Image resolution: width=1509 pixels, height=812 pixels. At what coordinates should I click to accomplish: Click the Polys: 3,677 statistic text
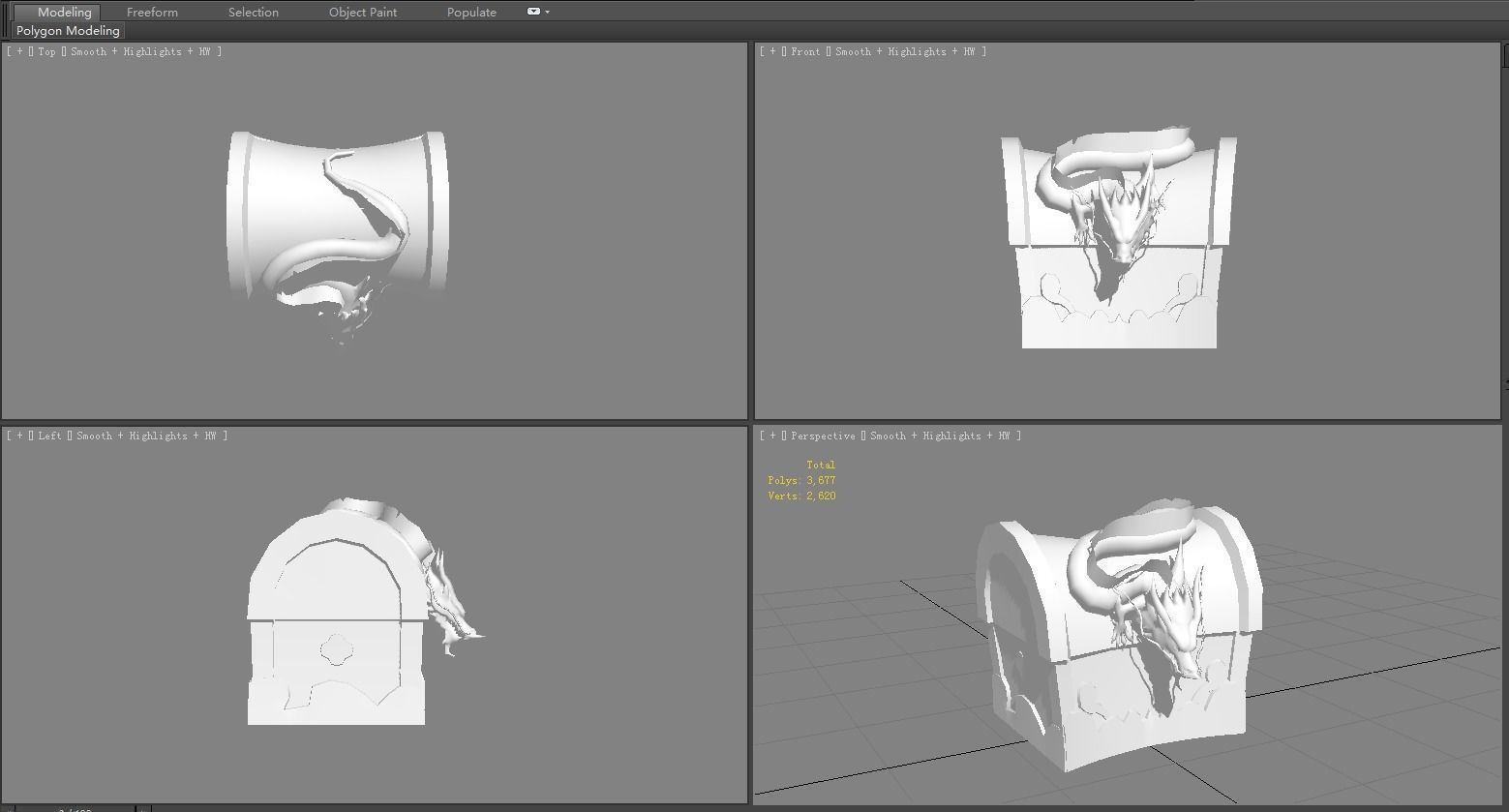coord(801,480)
